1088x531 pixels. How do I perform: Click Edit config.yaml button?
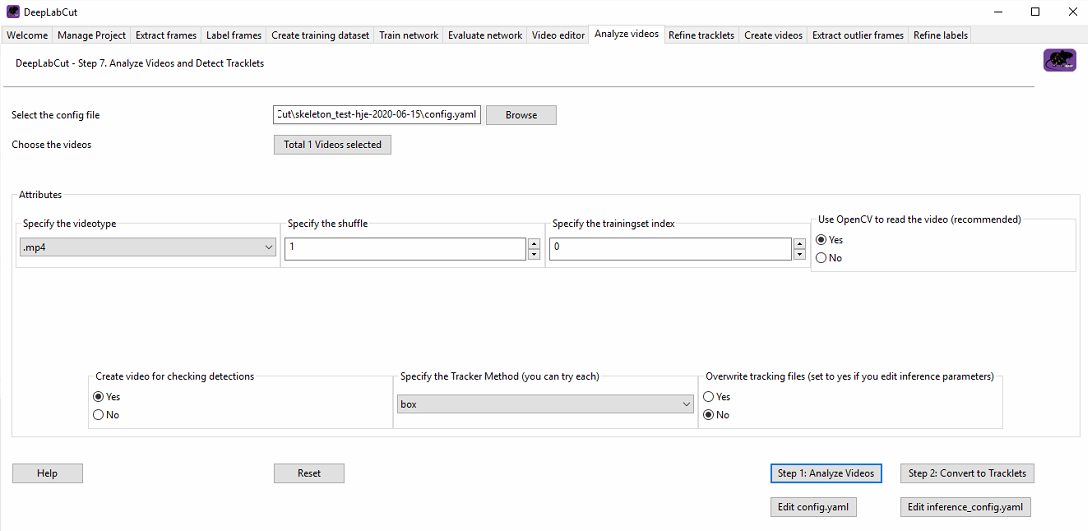tap(813, 507)
